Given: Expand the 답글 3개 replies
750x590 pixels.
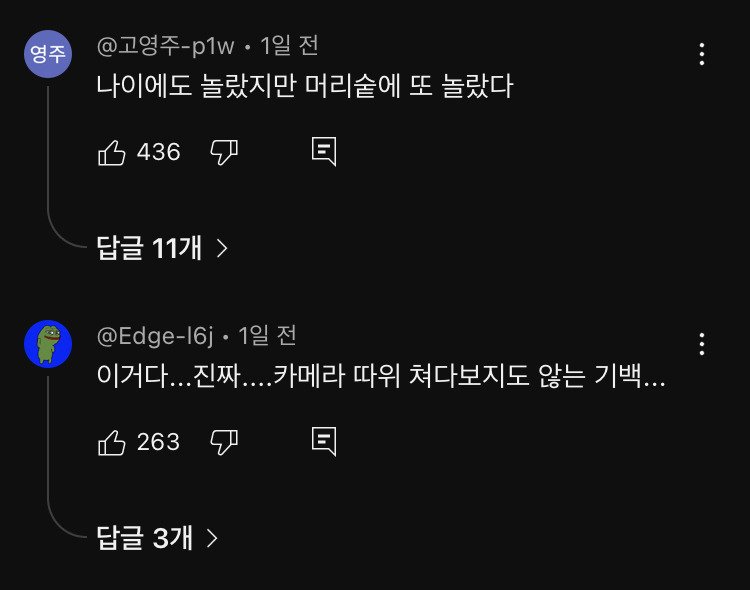Looking at the screenshot, I should click(157, 538).
